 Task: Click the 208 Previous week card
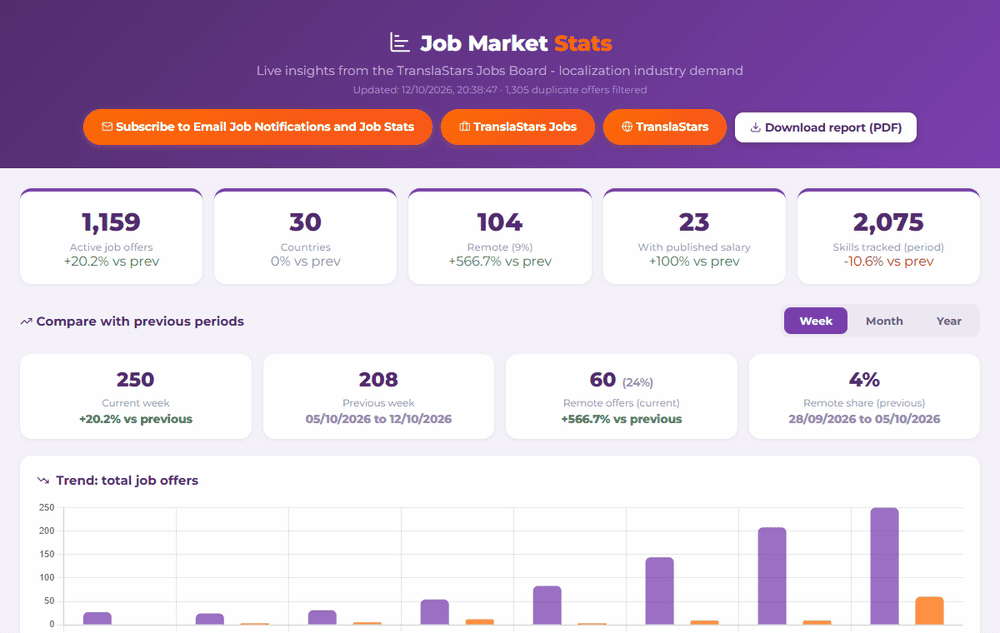pyautogui.click(x=379, y=397)
